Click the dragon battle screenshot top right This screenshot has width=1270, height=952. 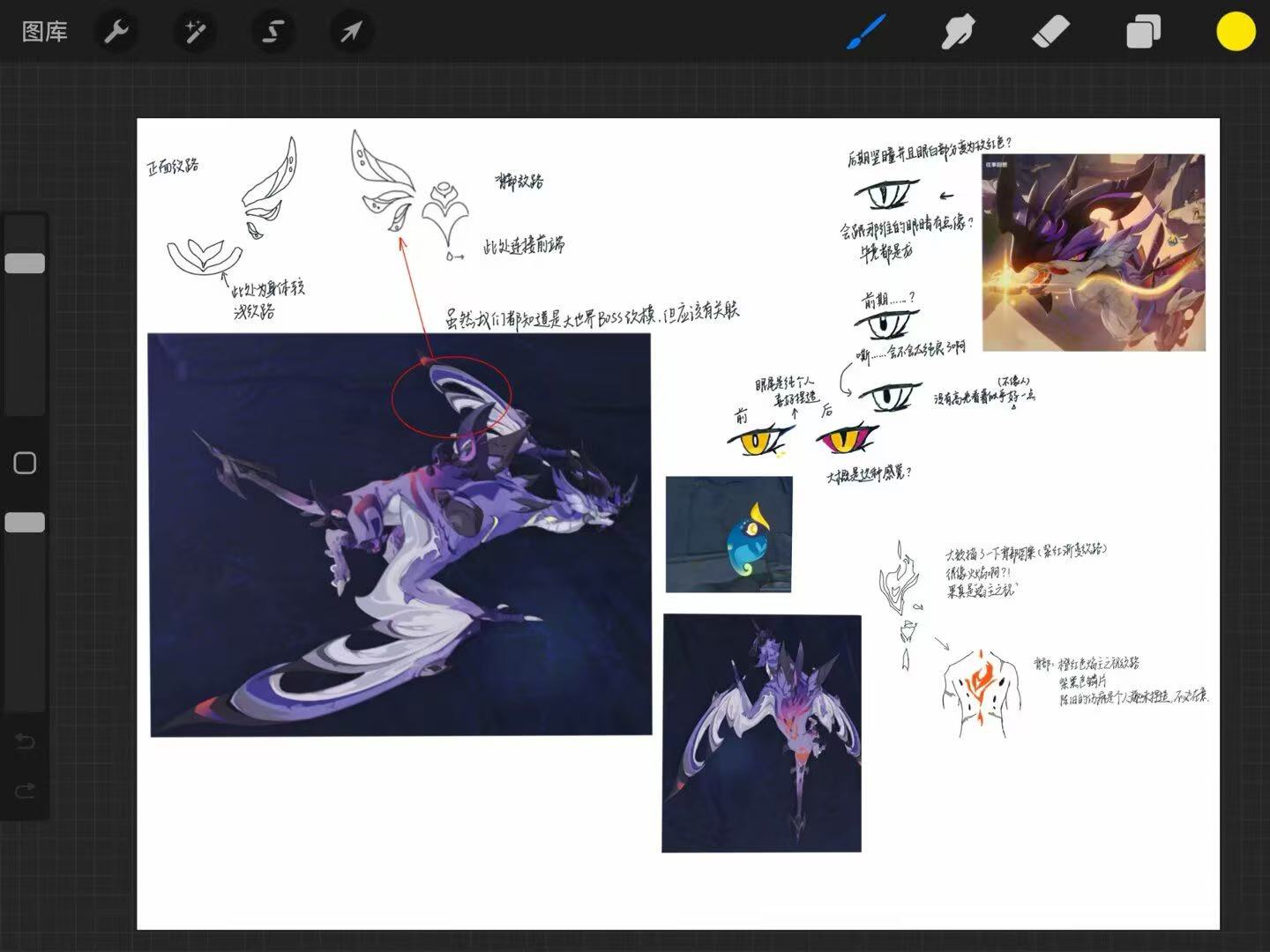coord(1094,252)
